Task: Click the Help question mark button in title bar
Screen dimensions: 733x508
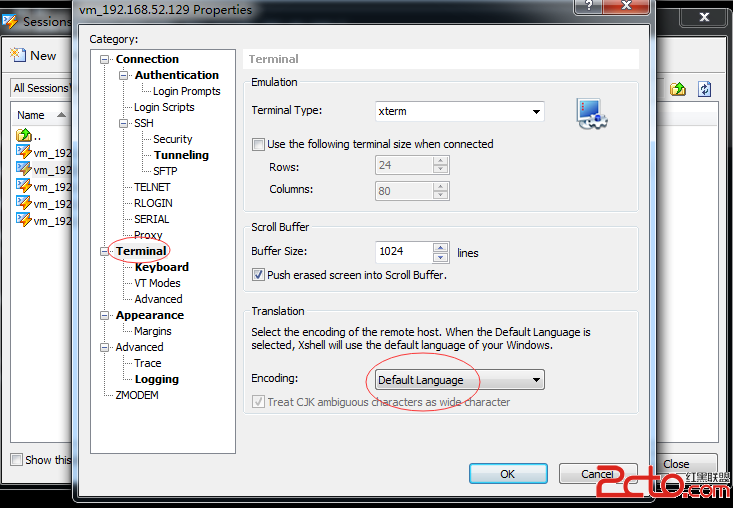Action: click(589, 6)
